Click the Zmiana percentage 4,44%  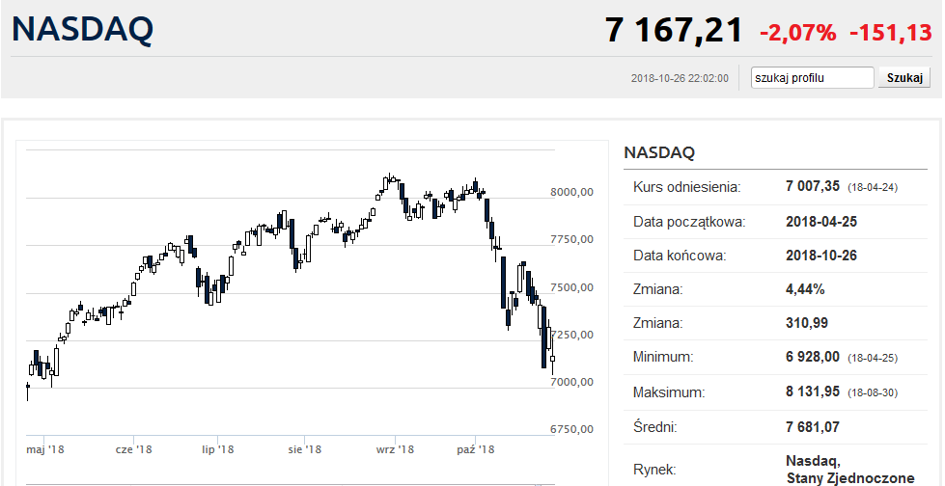coord(805,289)
